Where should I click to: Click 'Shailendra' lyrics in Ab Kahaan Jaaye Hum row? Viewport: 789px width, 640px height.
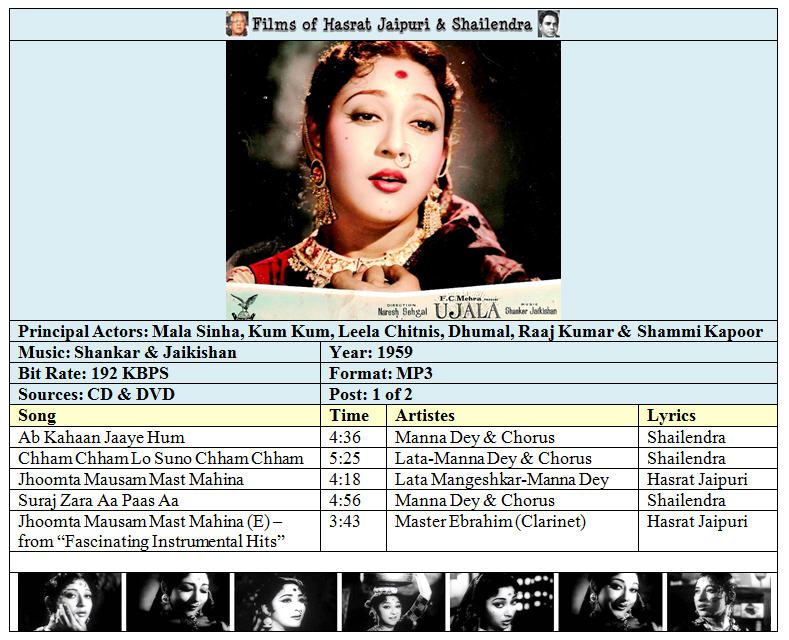(686, 437)
